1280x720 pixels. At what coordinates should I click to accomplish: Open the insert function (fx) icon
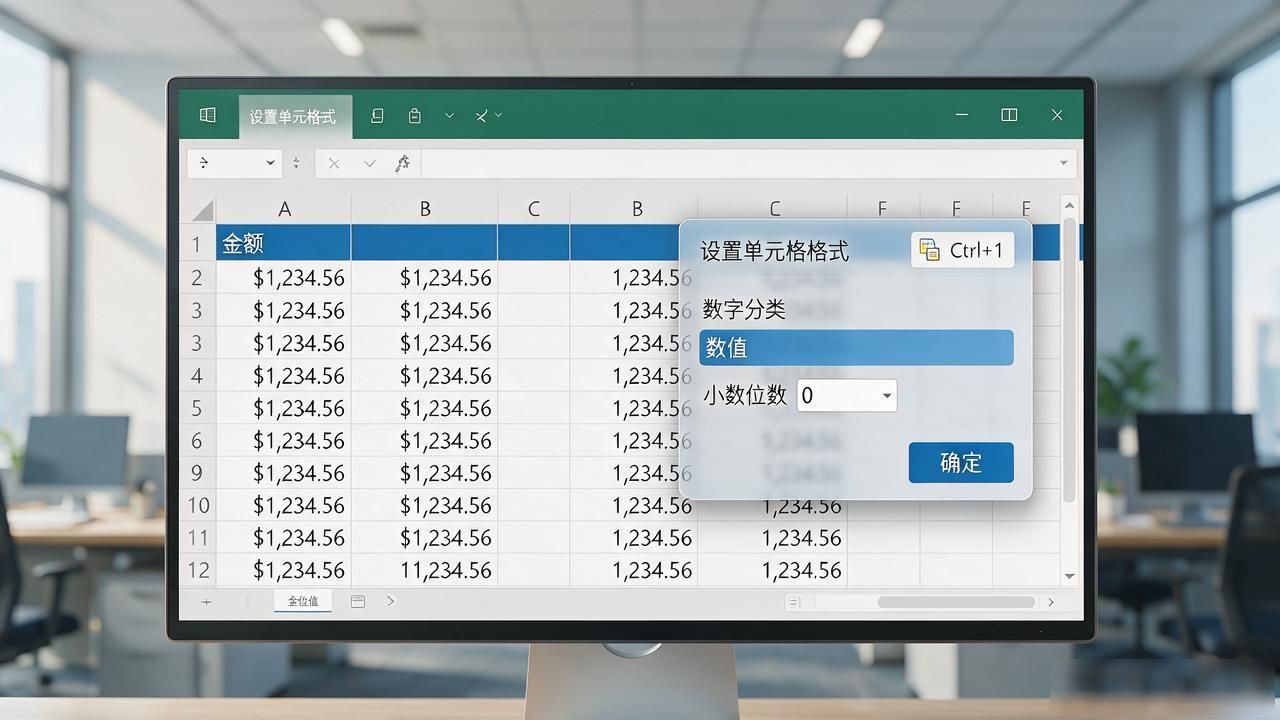[x=402, y=163]
